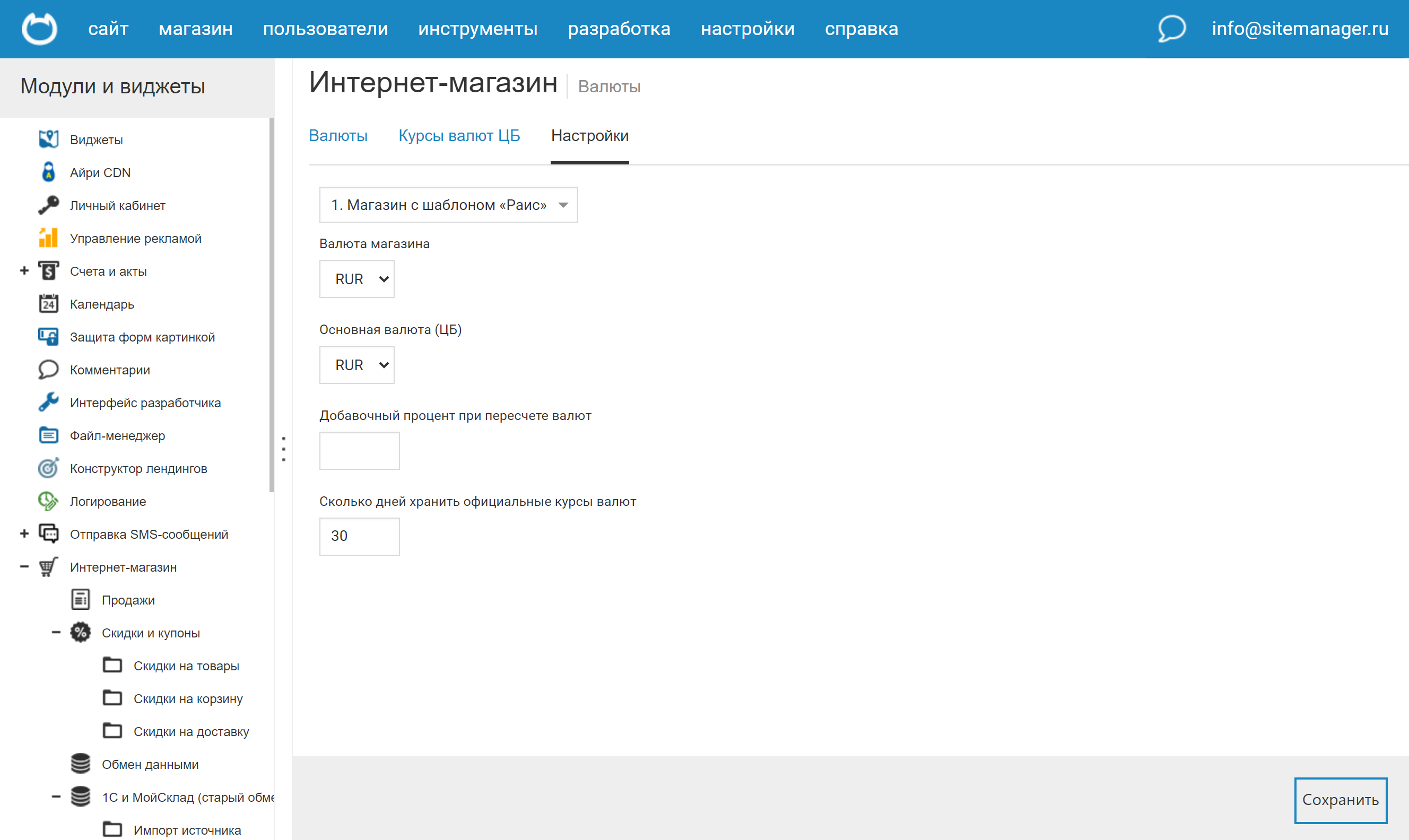Open the shop selector dropdown «Раис»
Screen dimensions: 1409x840
point(448,205)
